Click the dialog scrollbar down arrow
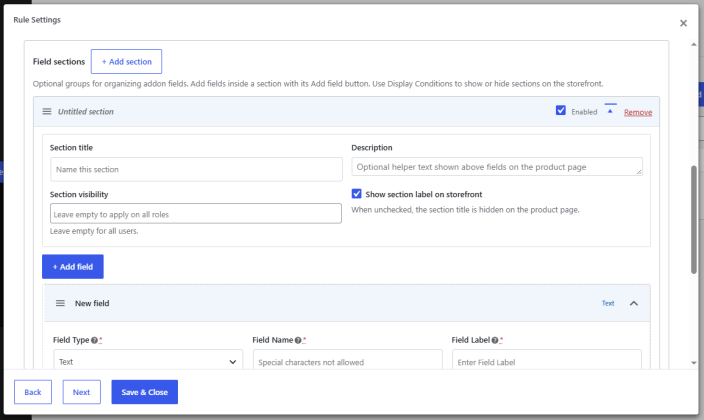Screen dimensions: 704x420 (694, 363)
